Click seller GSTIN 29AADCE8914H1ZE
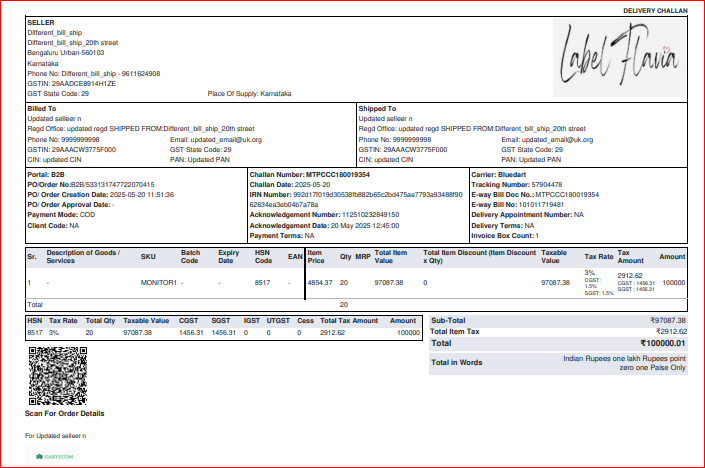The image size is (705, 468). pos(71,84)
